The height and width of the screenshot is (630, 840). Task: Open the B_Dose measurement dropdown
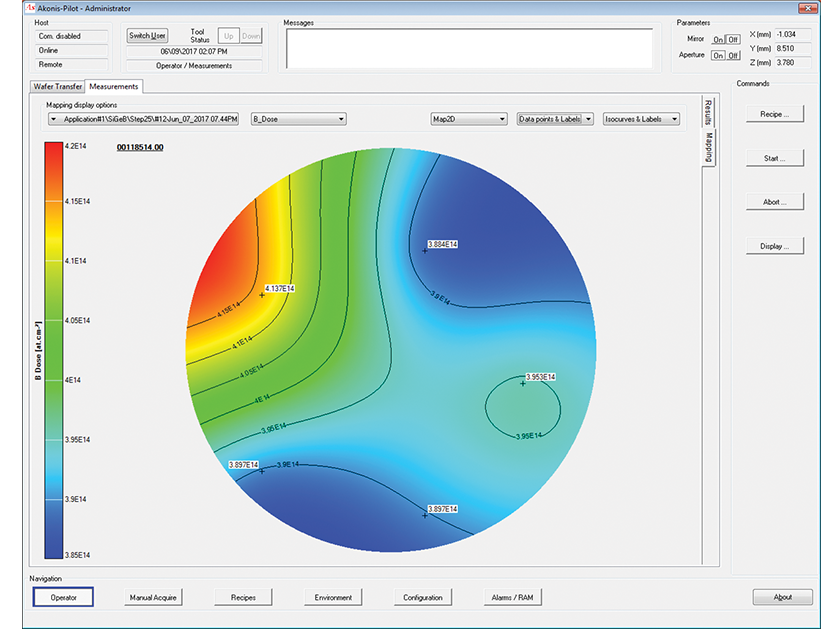[340, 118]
